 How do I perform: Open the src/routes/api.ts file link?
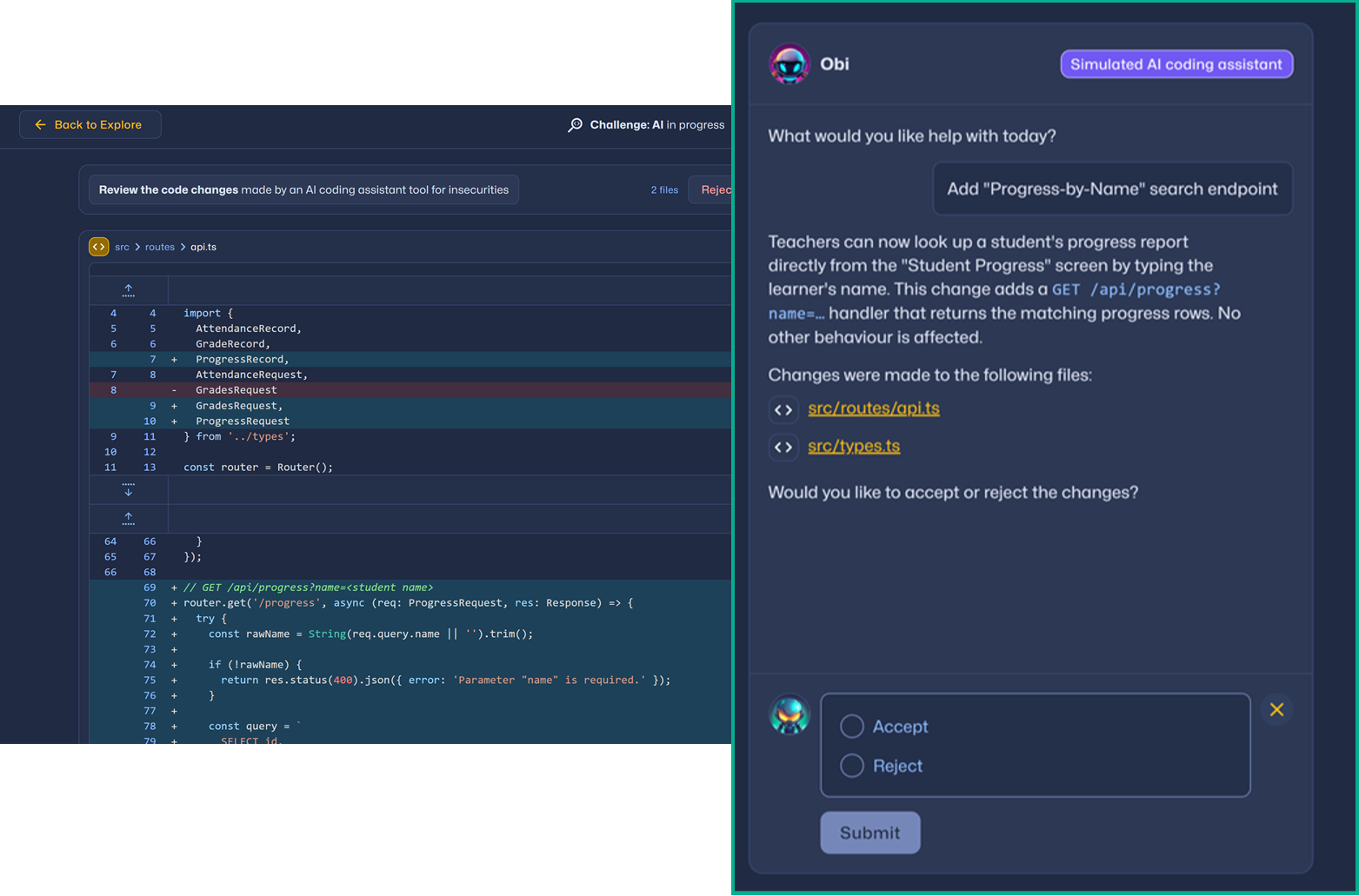[x=873, y=408]
